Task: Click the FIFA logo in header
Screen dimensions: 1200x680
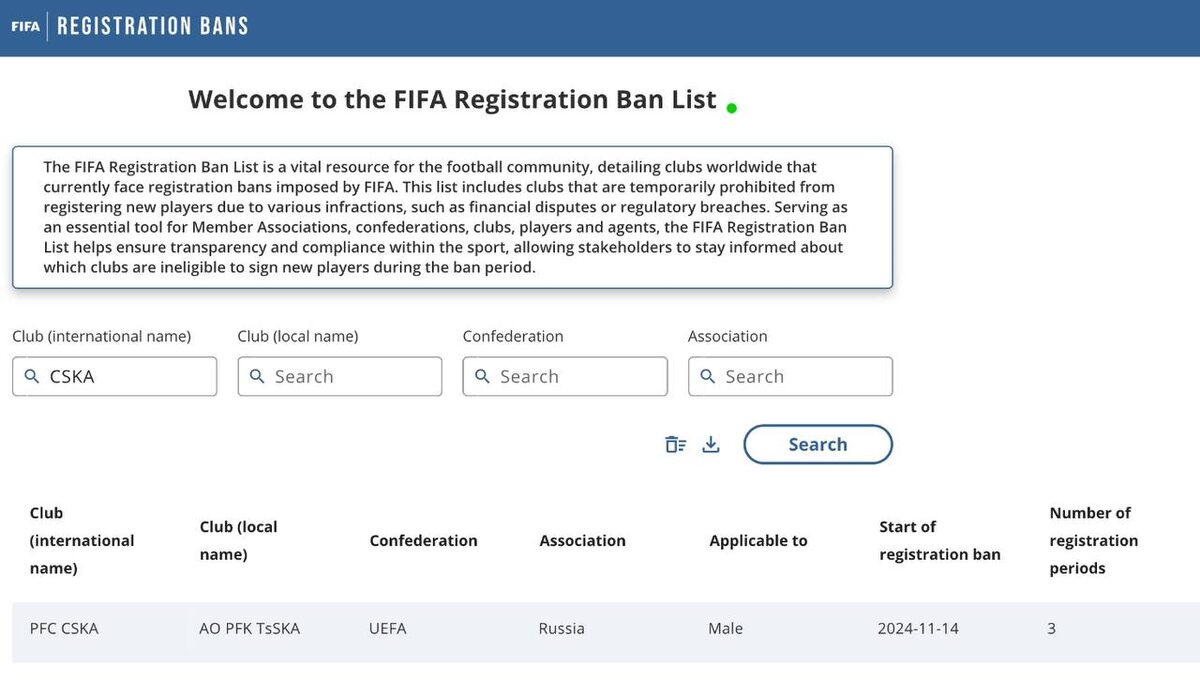Action: tap(26, 27)
